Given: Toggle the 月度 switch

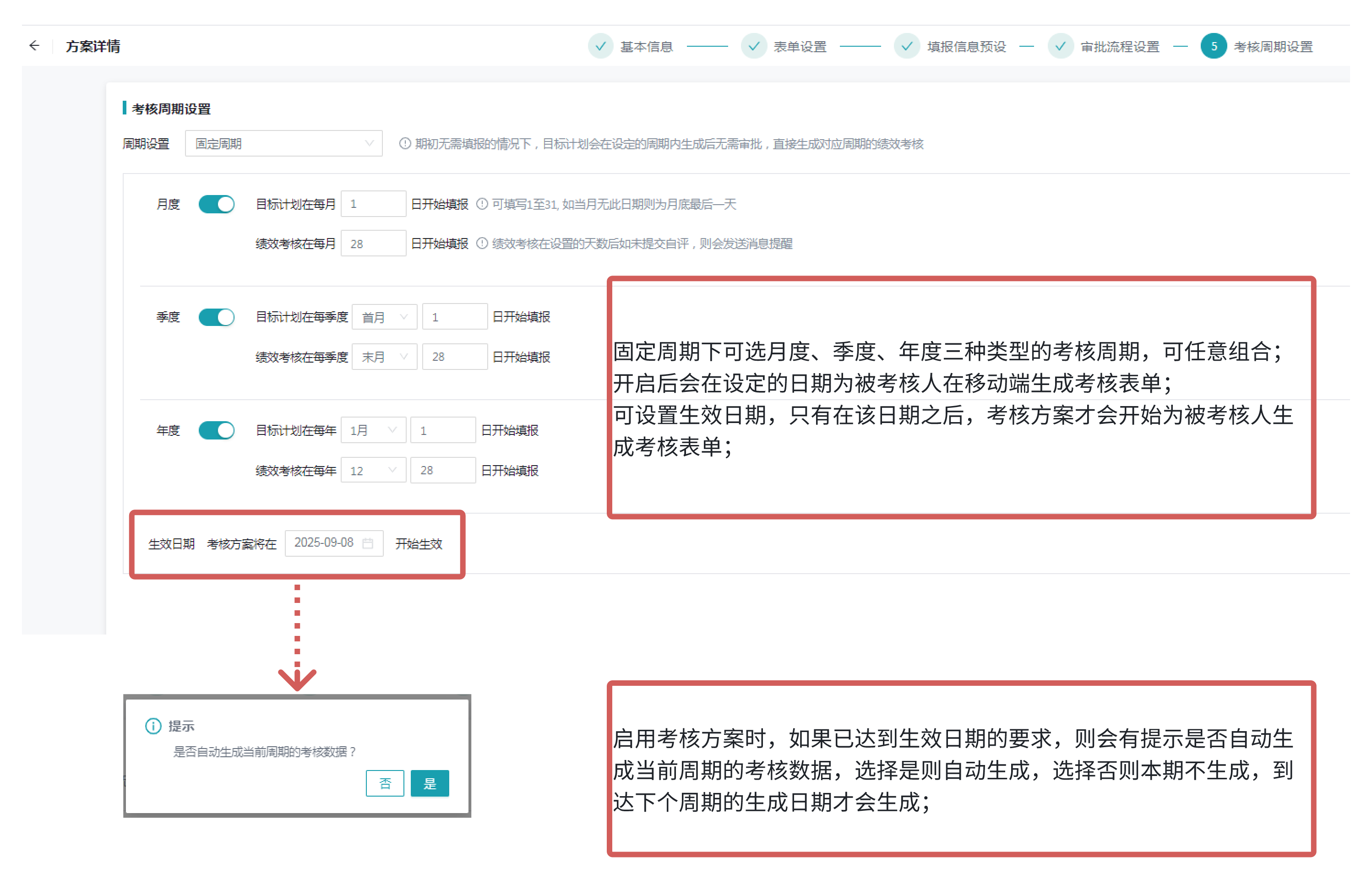Looking at the screenshot, I should pos(217,204).
